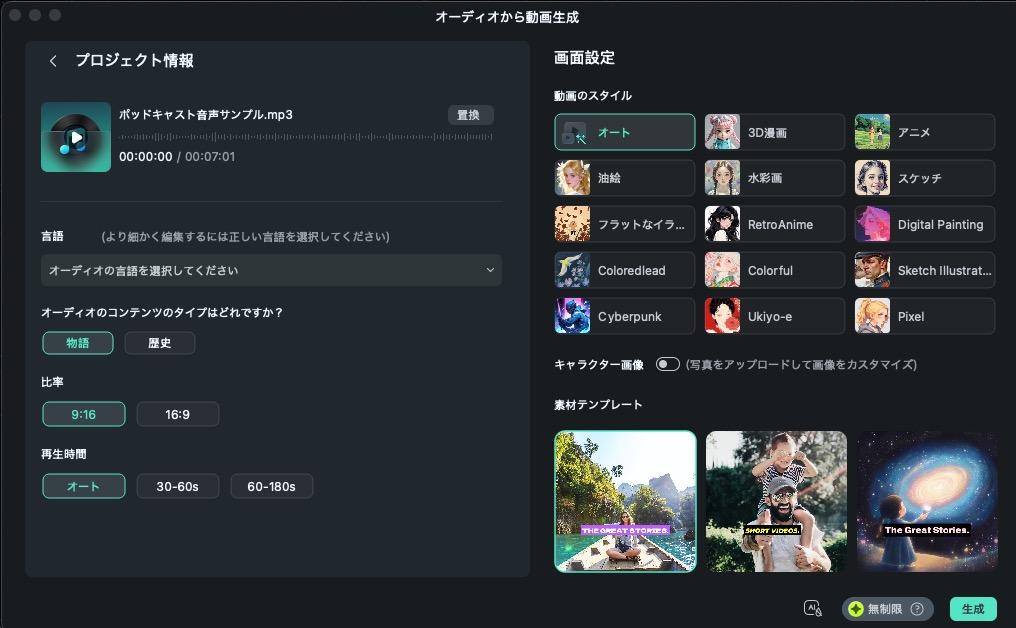The height and width of the screenshot is (628, 1016).
Task: Click the AI watermark removal icon
Action: click(812, 609)
